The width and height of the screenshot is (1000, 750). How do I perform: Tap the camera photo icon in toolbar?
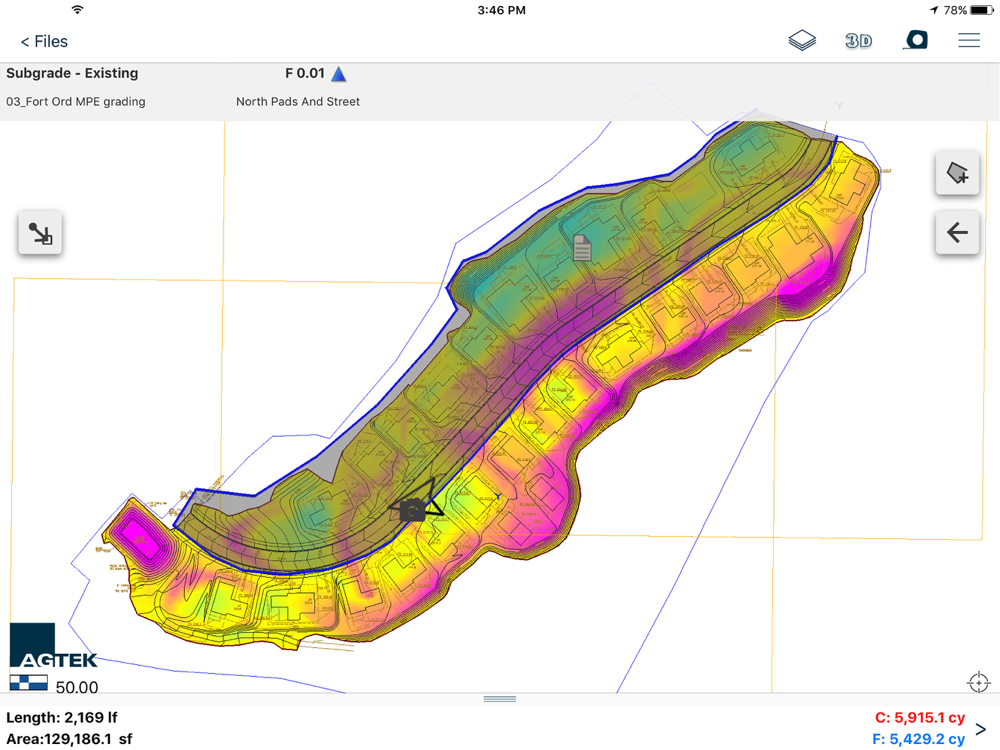915,40
